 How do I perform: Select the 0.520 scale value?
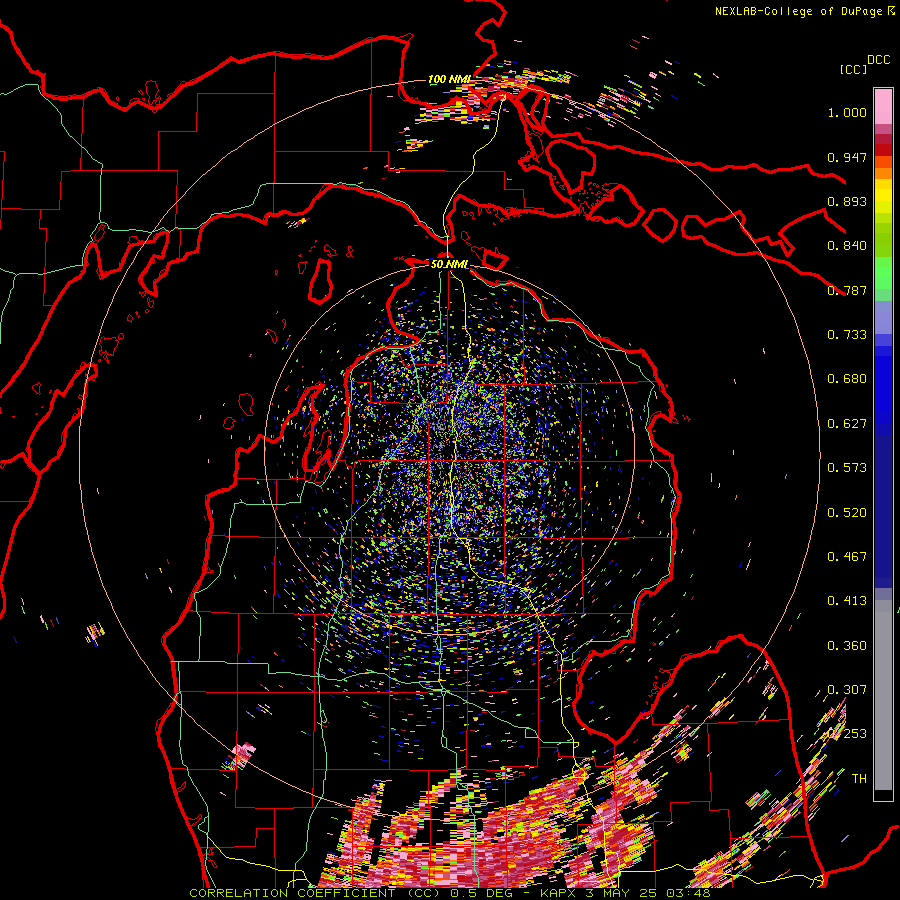pyautogui.click(x=847, y=513)
